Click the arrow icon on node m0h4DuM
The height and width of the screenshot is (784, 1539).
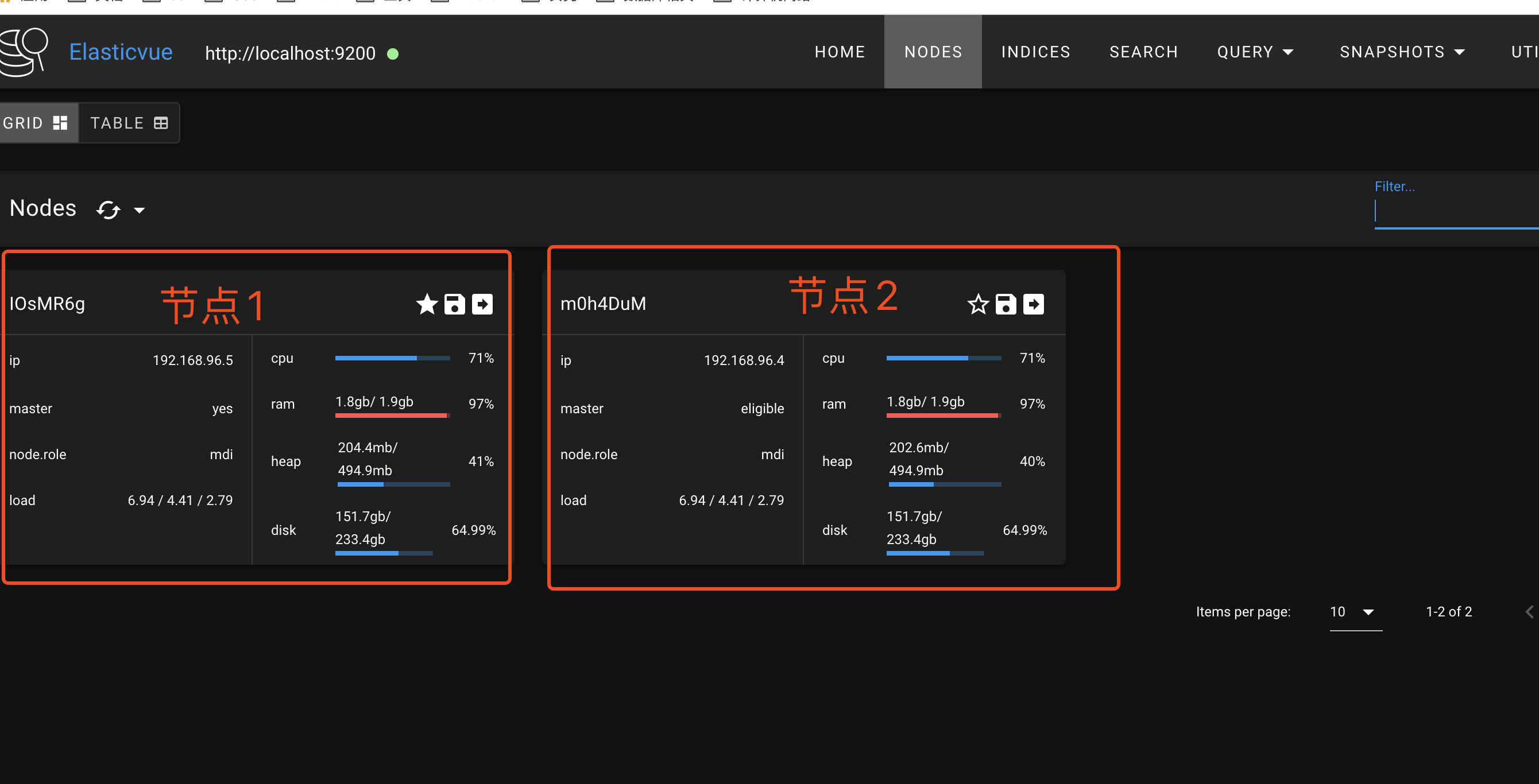coord(1034,304)
